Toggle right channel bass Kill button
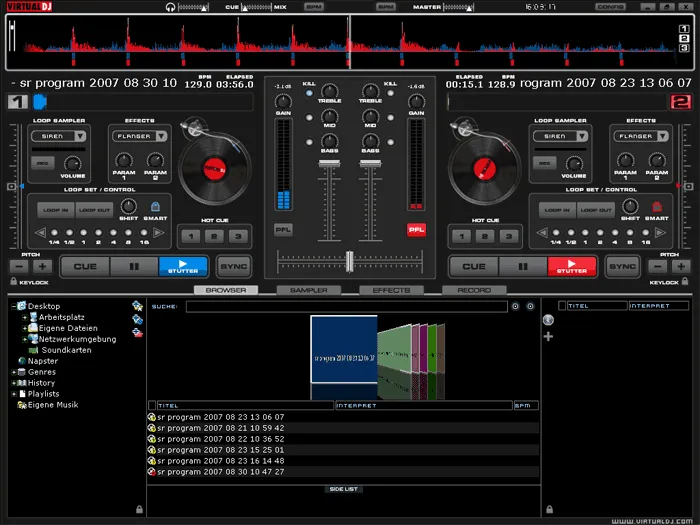The height and width of the screenshot is (525, 700). (x=391, y=142)
